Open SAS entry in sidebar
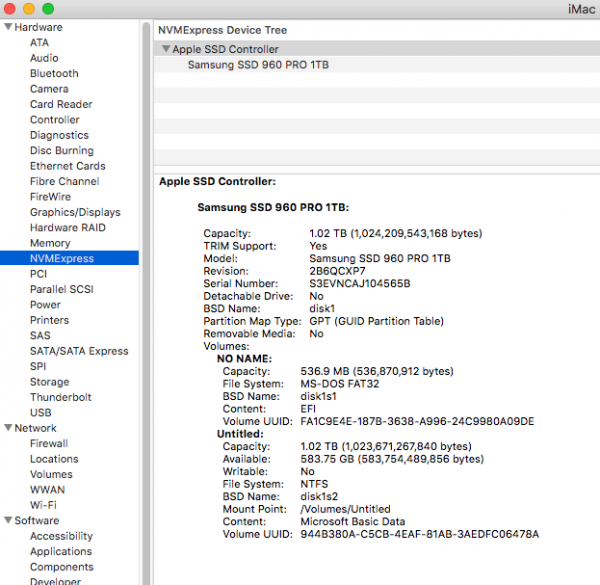Viewport: 600px width, 585px height. tap(40, 335)
